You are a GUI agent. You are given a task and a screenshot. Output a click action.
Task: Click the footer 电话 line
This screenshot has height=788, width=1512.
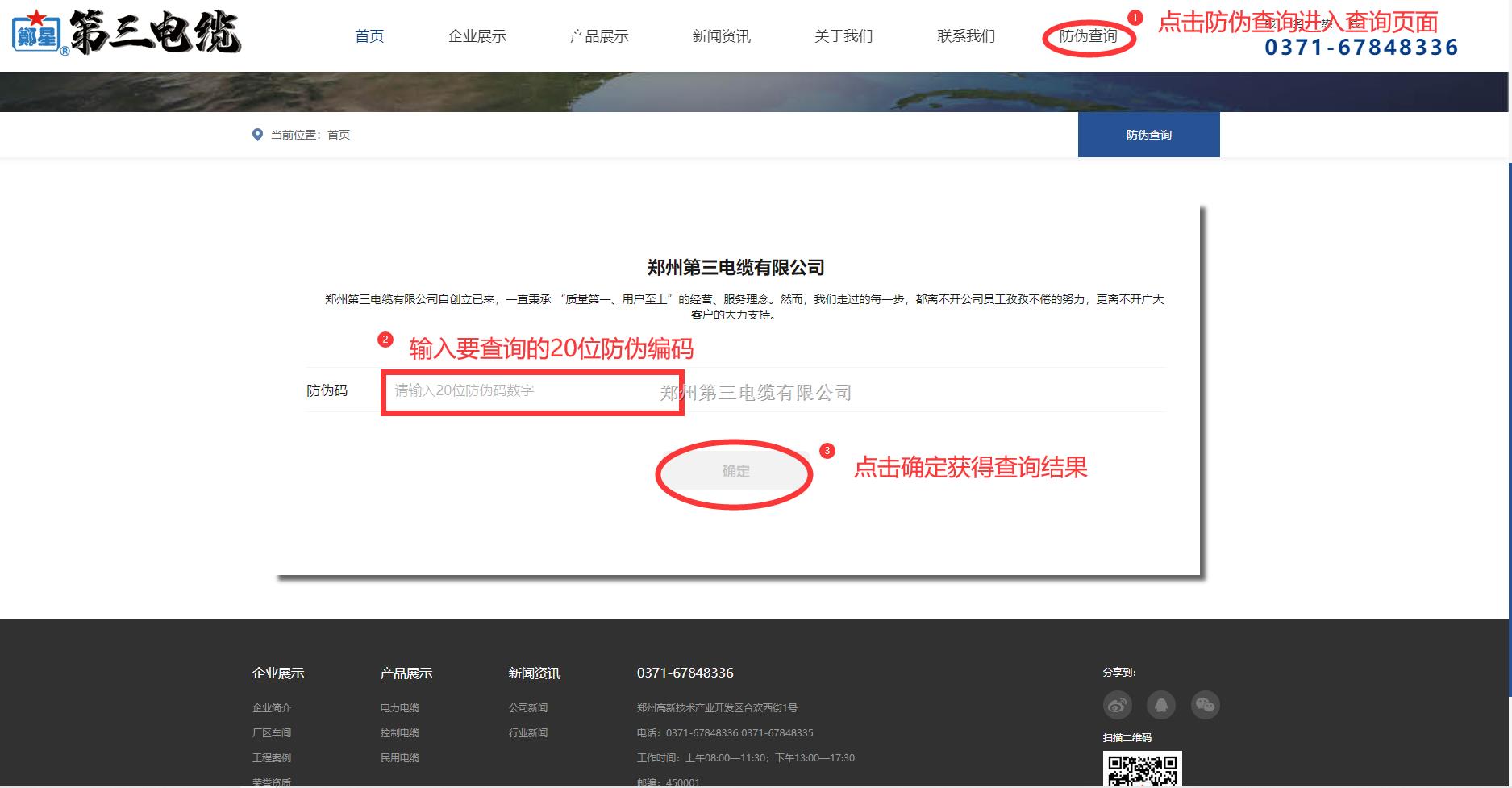click(725, 732)
